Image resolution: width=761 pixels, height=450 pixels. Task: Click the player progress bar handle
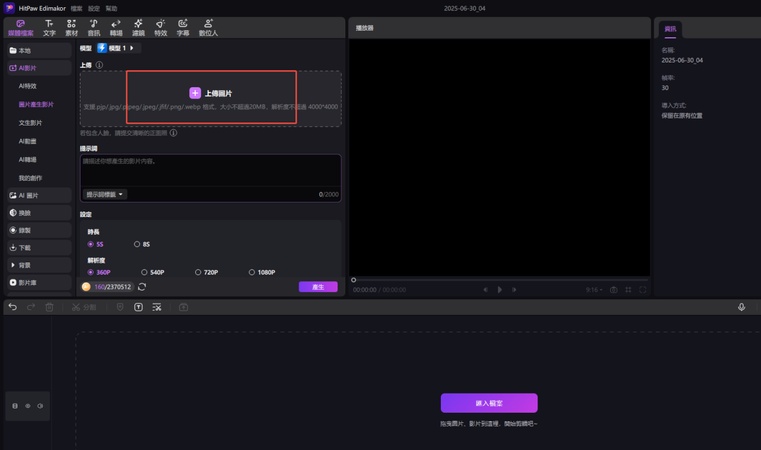tap(353, 280)
